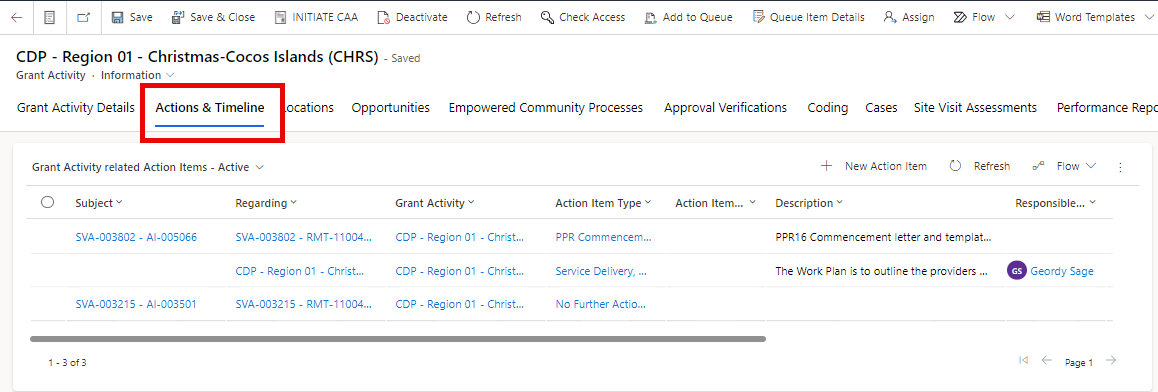This screenshot has width=1158, height=392.
Task: Switch to Site Visit Assessments tab
Action: click(975, 108)
